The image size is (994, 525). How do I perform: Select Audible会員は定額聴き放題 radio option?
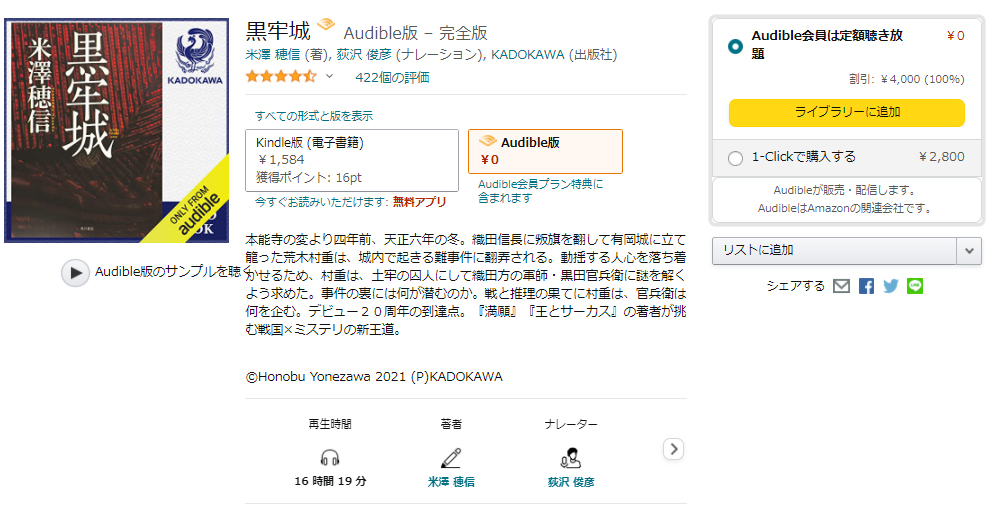(735, 46)
